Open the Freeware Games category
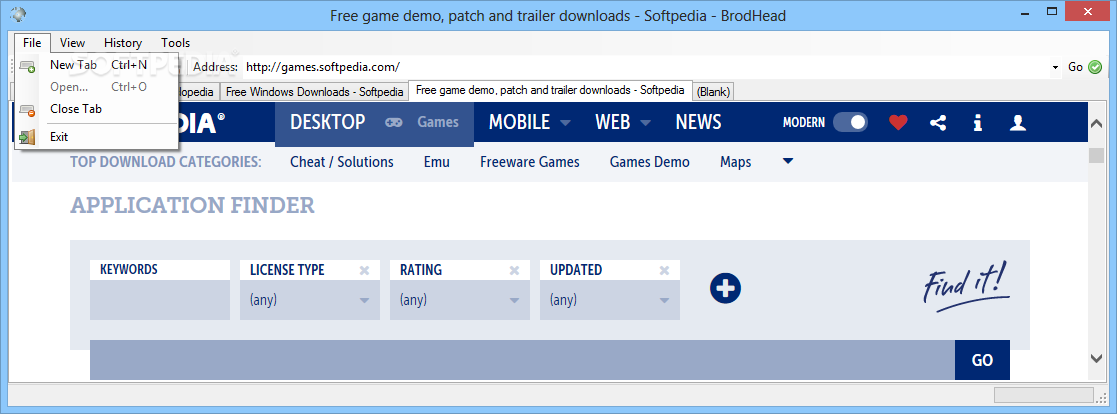This screenshot has width=1117, height=414. [529, 162]
